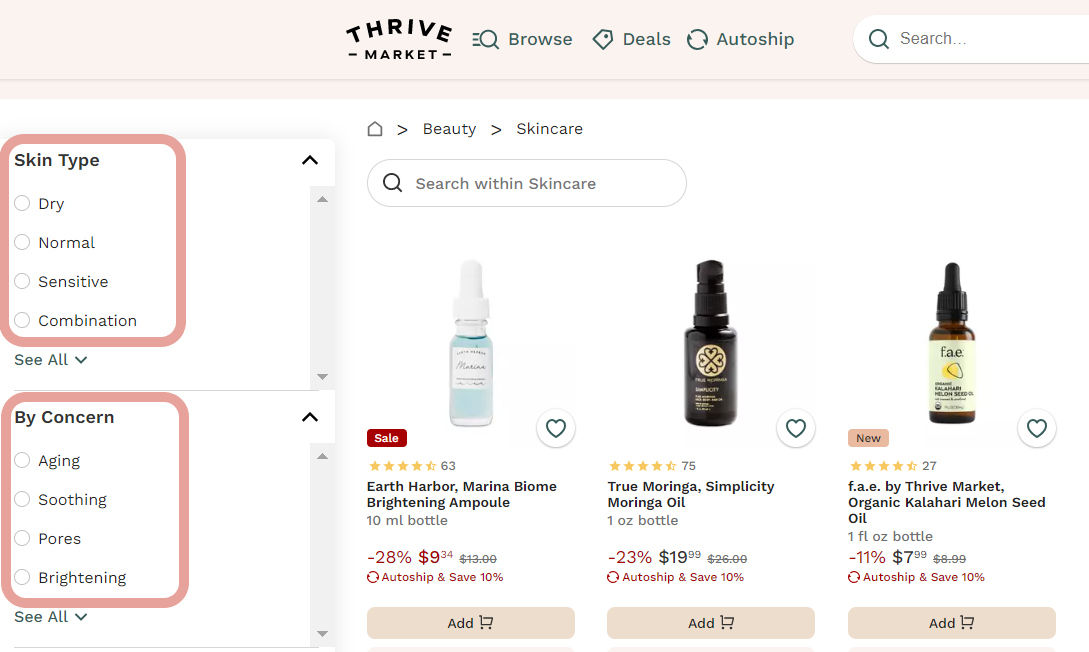Choose the Sensitive skin option

pos(21,281)
